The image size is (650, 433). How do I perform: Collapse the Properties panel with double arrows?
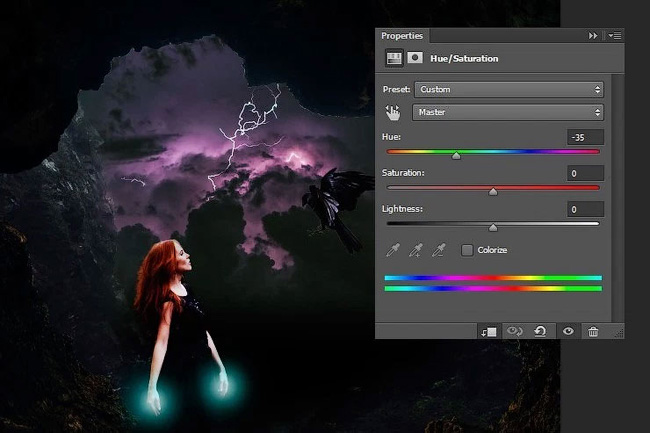(x=593, y=36)
